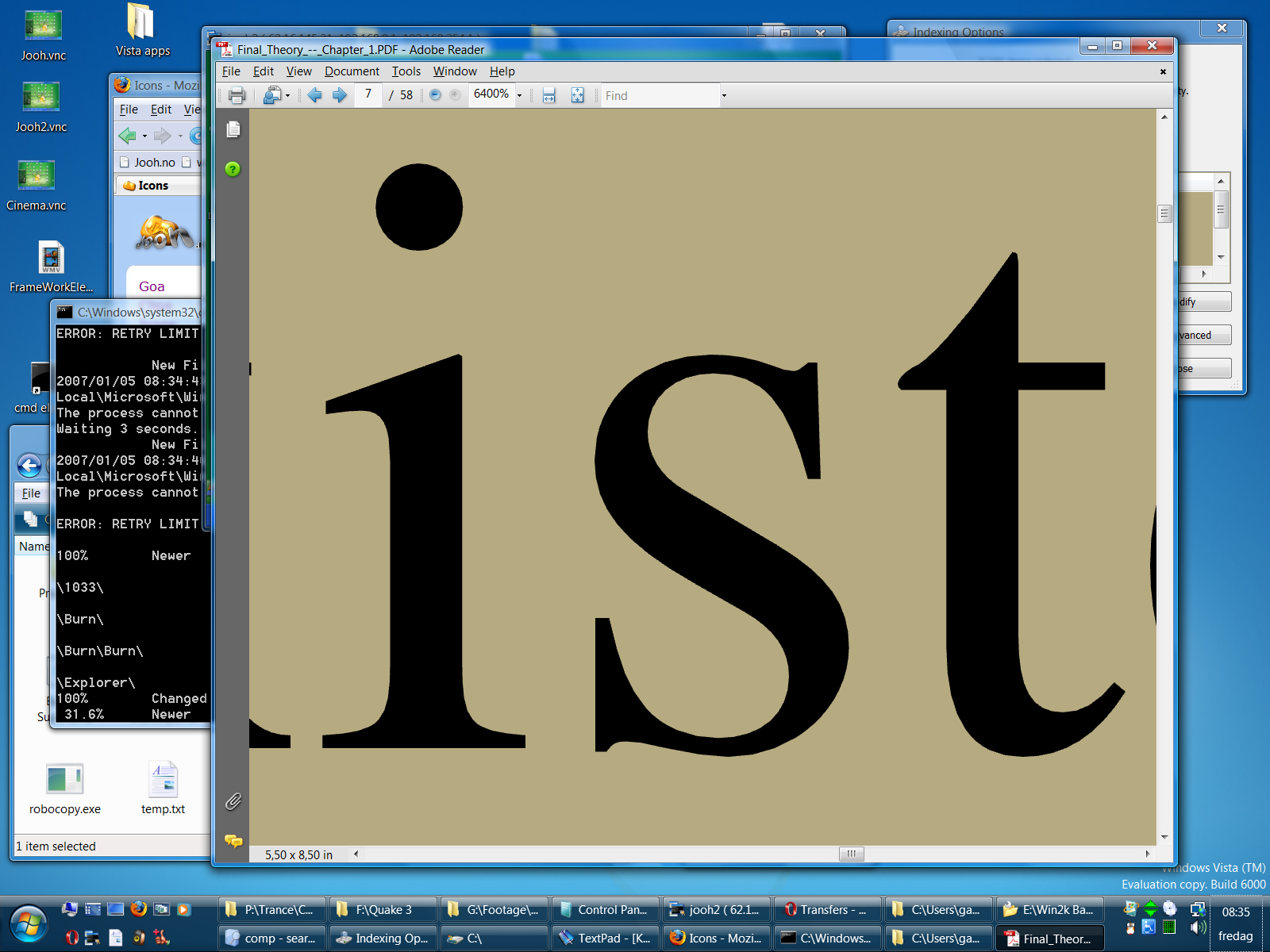The height and width of the screenshot is (952, 1270).
Task: Click the Find search field
Action: (x=660, y=95)
